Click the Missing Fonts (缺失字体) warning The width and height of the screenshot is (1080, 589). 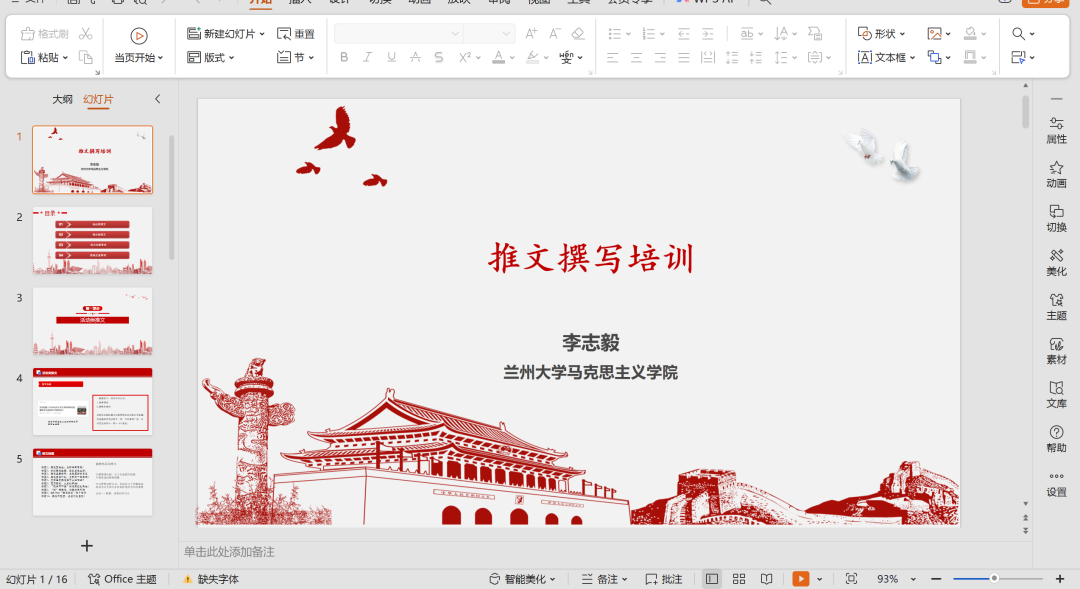click(211, 579)
